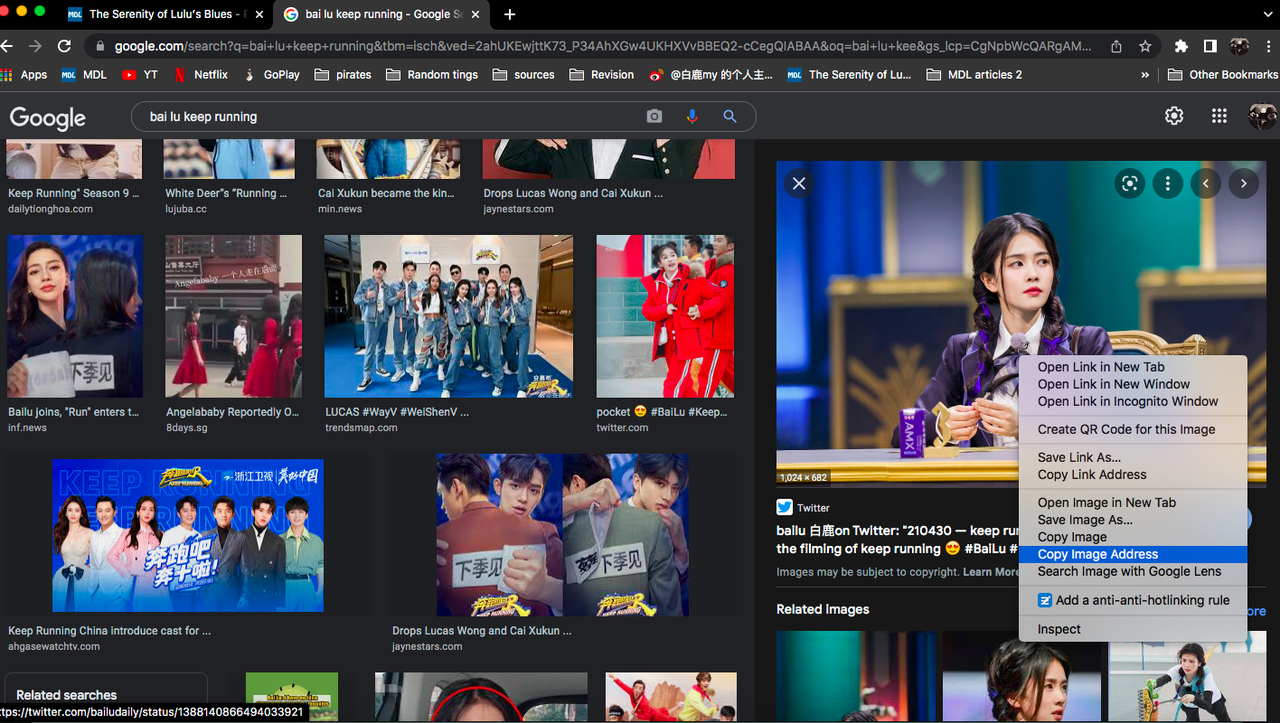Screen dimensions: 1280x723
Task: Choose Copy Image Address
Action: (1098, 554)
